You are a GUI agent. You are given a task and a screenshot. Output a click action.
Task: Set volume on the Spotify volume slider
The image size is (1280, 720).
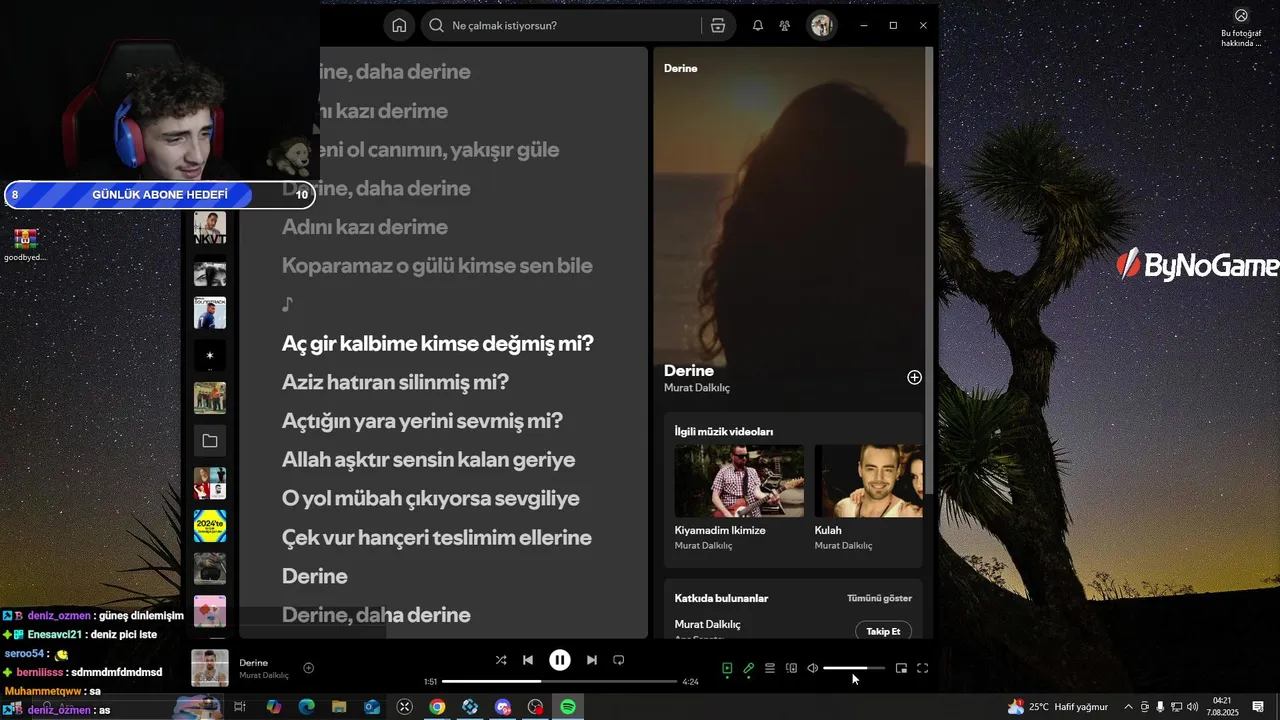point(854,668)
